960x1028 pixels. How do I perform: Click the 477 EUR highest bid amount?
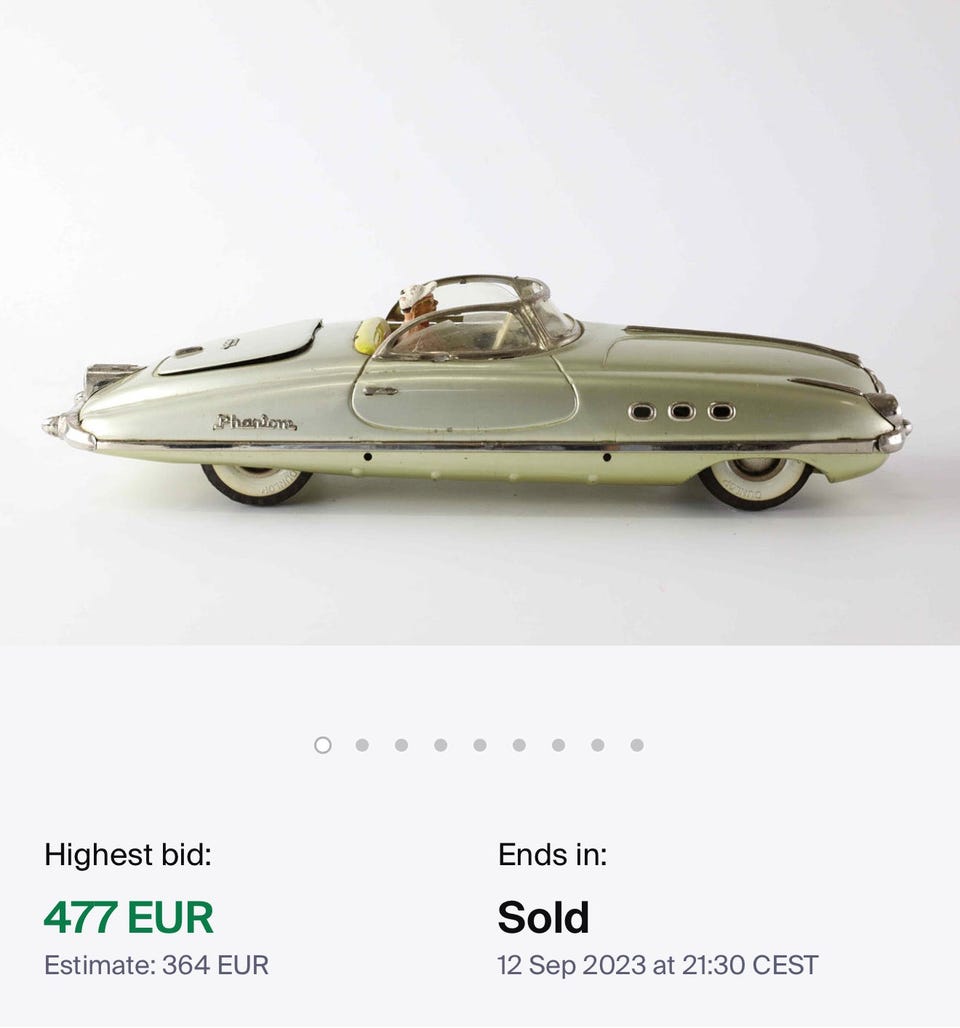coord(129,917)
